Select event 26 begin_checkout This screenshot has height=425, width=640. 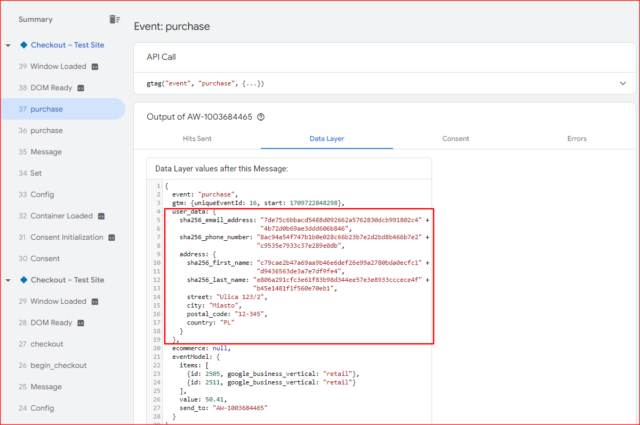tap(53, 365)
